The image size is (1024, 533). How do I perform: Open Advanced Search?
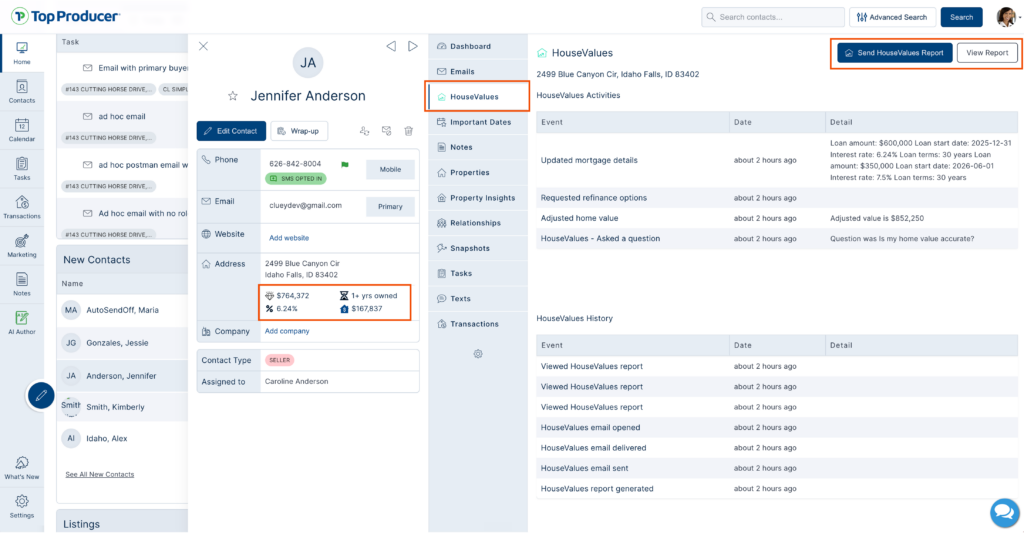(892, 17)
